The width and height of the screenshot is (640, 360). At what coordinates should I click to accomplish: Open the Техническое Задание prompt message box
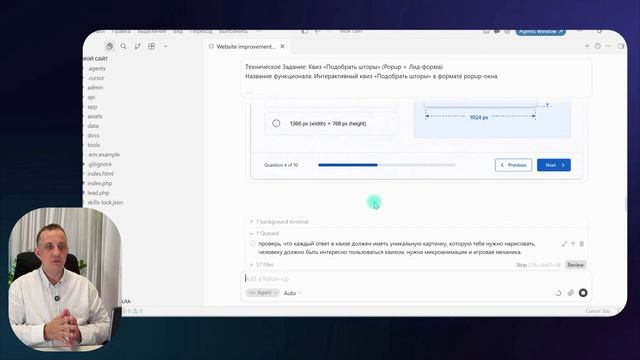(416, 78)
